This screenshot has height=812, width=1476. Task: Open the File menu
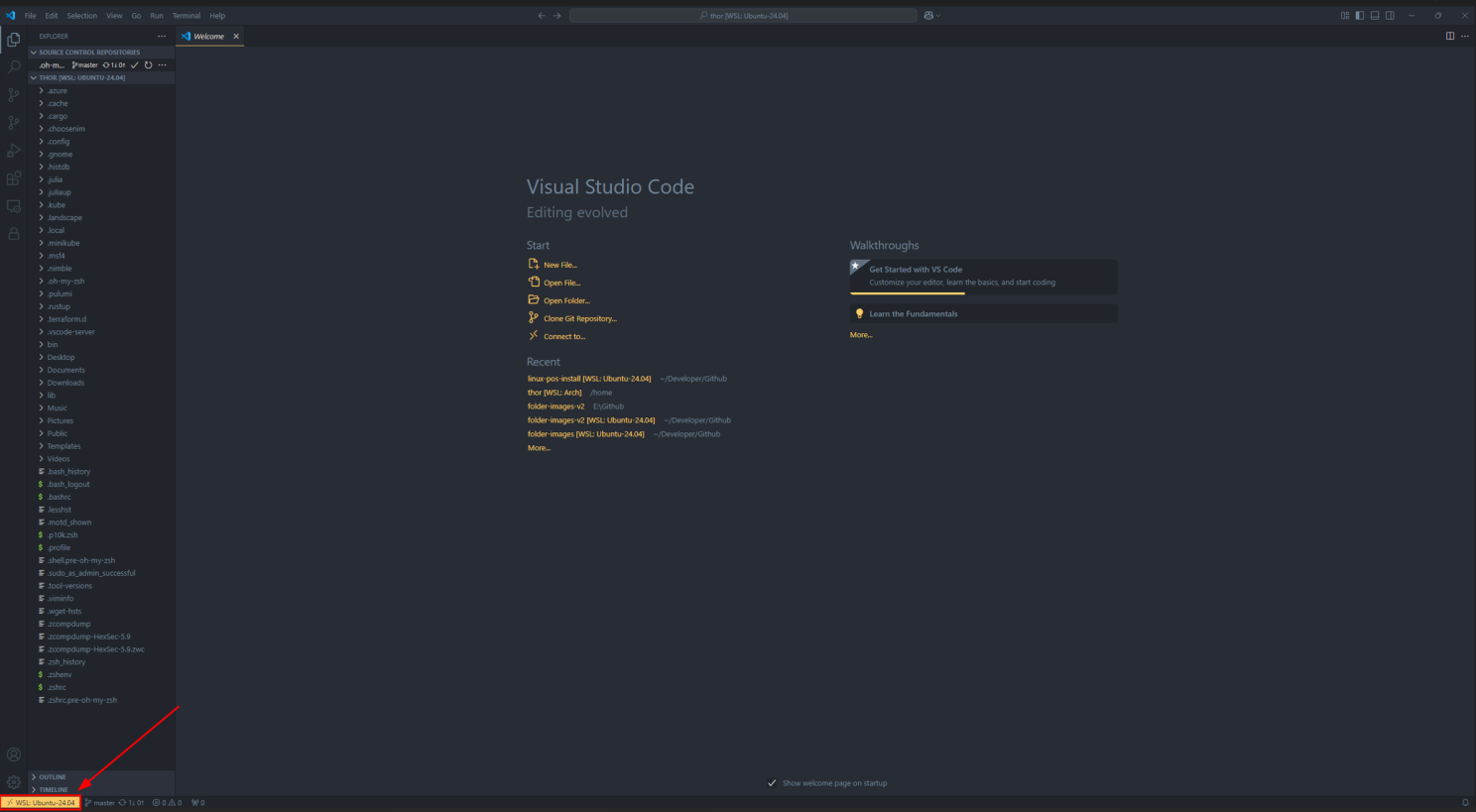point(31,16)
